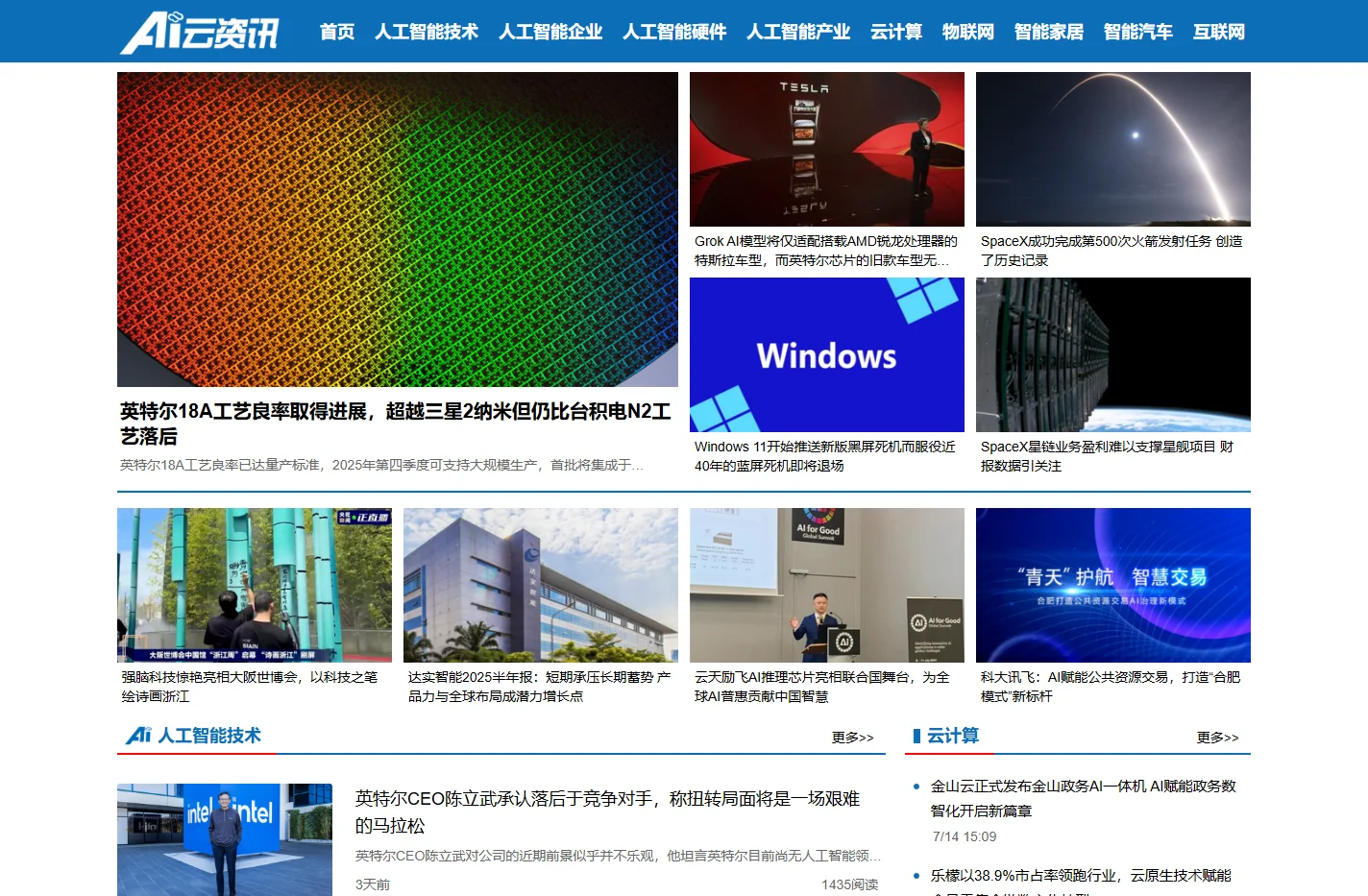This screenshot has height=896, width=1368.
Task: Open SpaceX第500次火箭发射 article title
Action: tap(1111, 251)
